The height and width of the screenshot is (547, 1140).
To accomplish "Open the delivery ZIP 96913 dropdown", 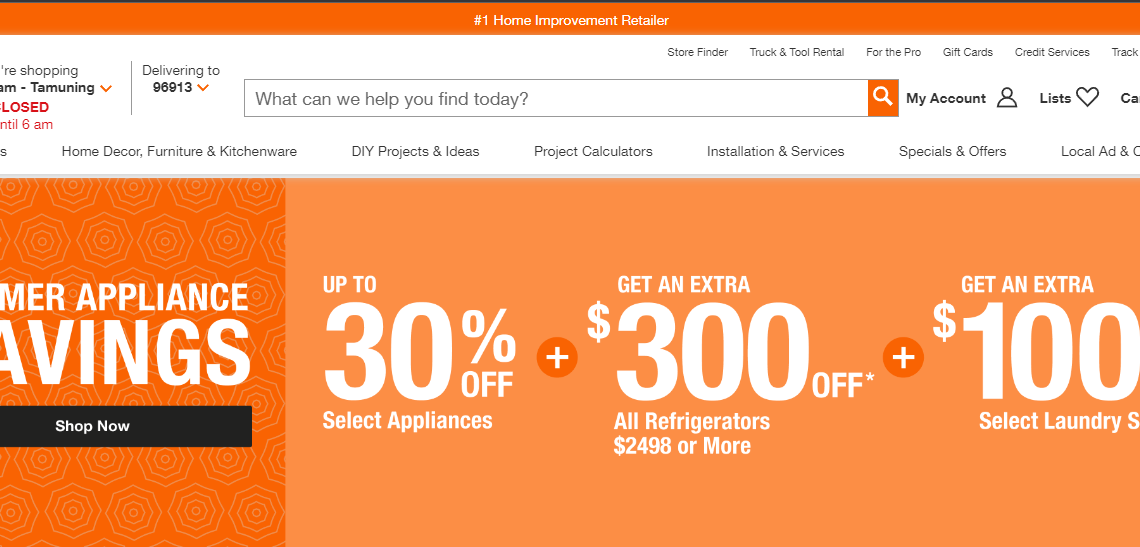I will pos(203,88).
